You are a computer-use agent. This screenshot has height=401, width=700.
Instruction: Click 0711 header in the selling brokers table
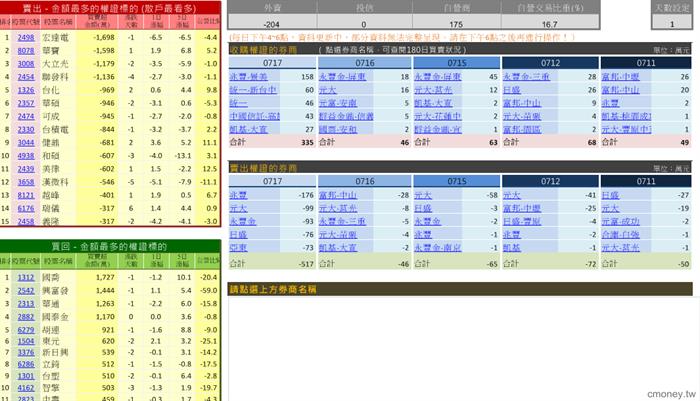[646, 181]
